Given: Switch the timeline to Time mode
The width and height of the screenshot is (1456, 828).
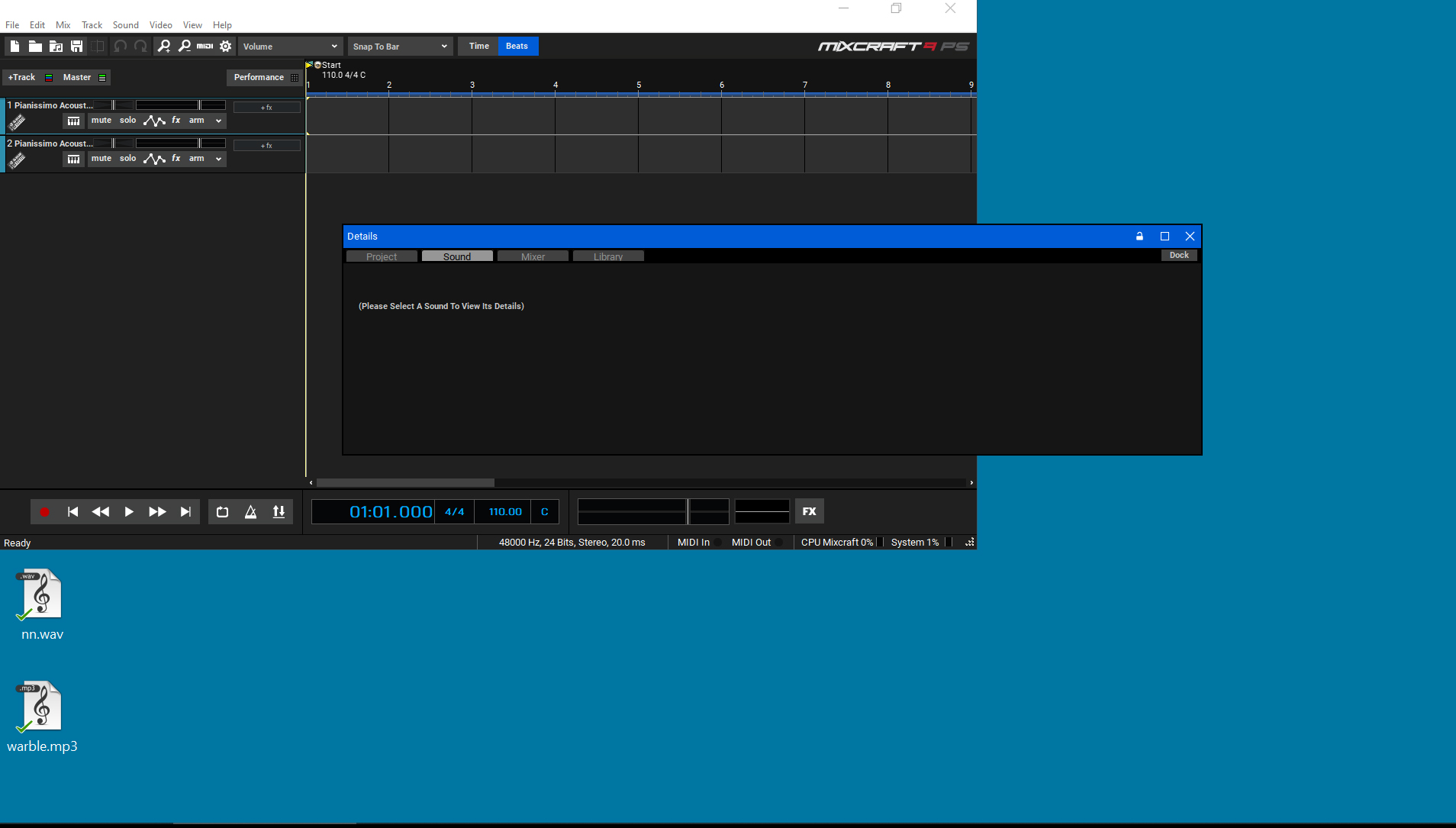Looking at the screenshot, I should tap(478, 47).
